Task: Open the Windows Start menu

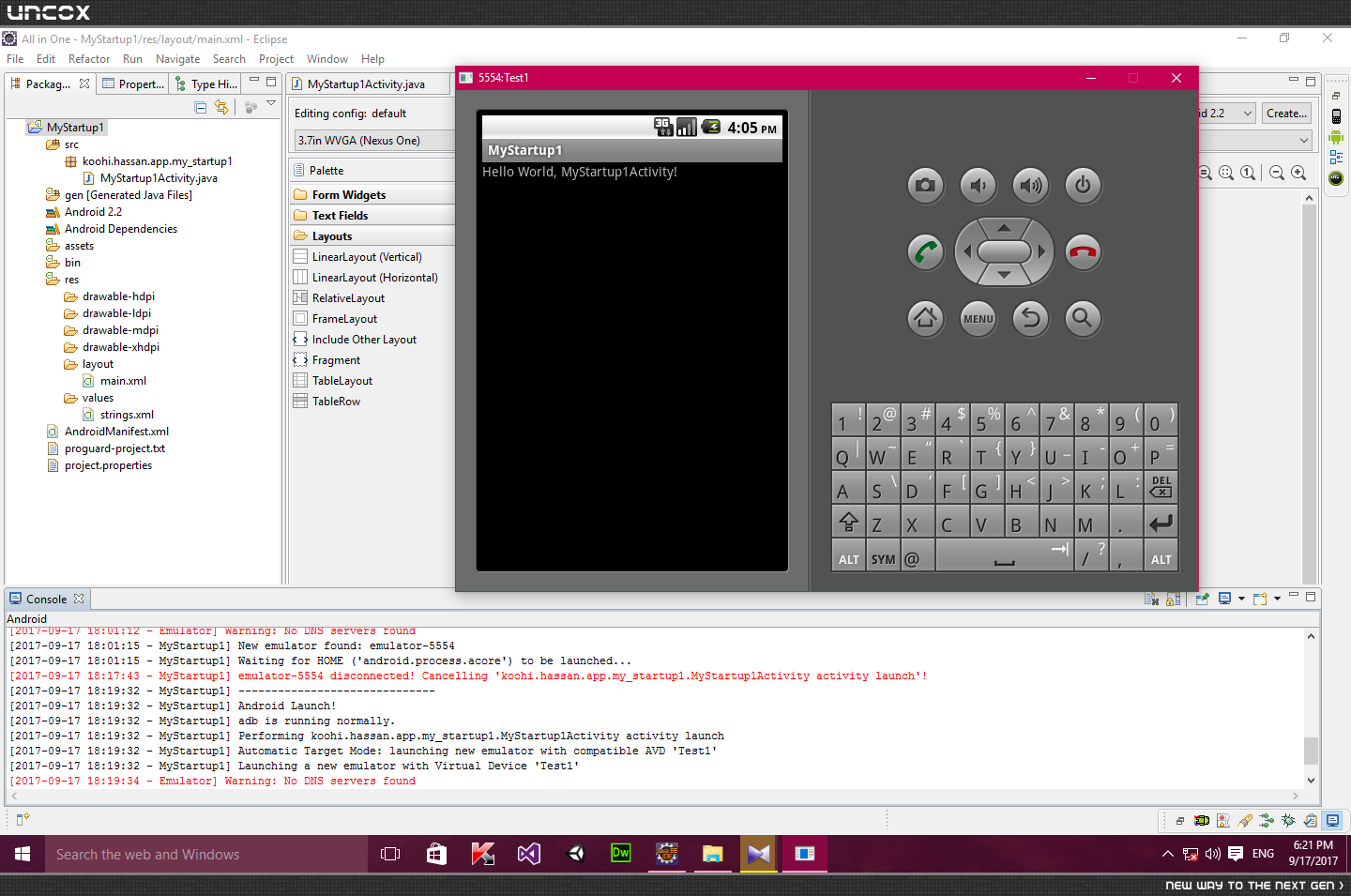Action: click(23, 855)
